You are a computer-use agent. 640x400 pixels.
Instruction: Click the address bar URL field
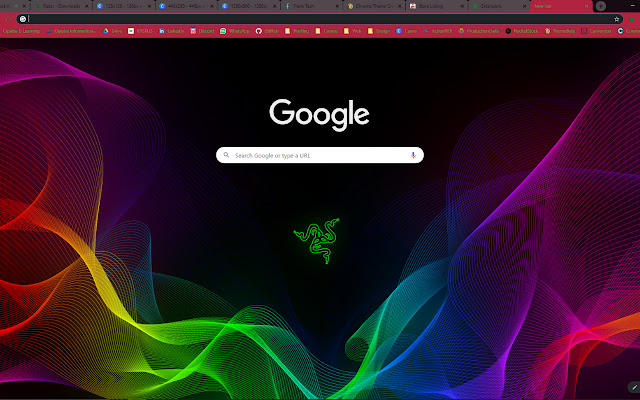coord(320,19)
